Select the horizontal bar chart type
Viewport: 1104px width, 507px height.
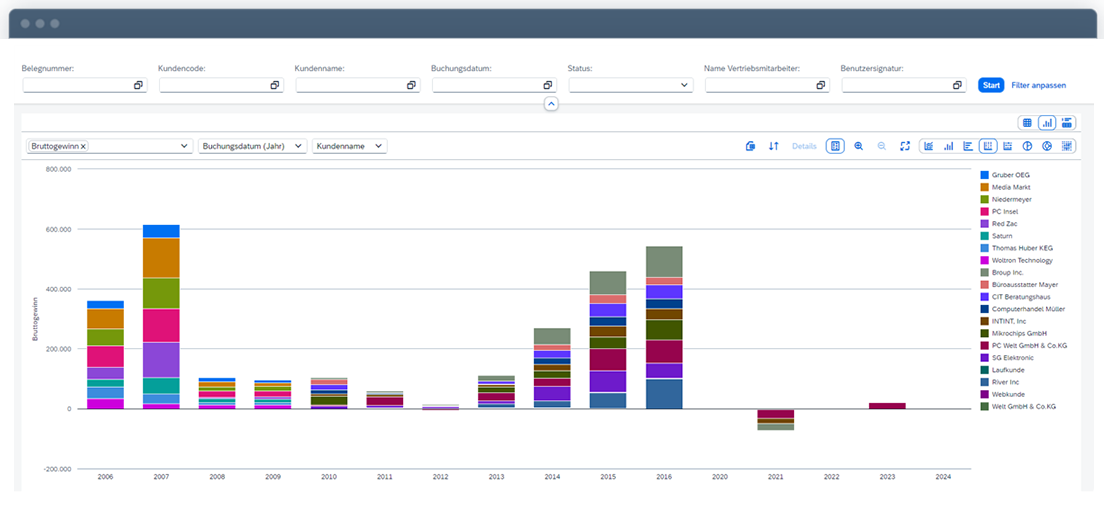[968, 146]
